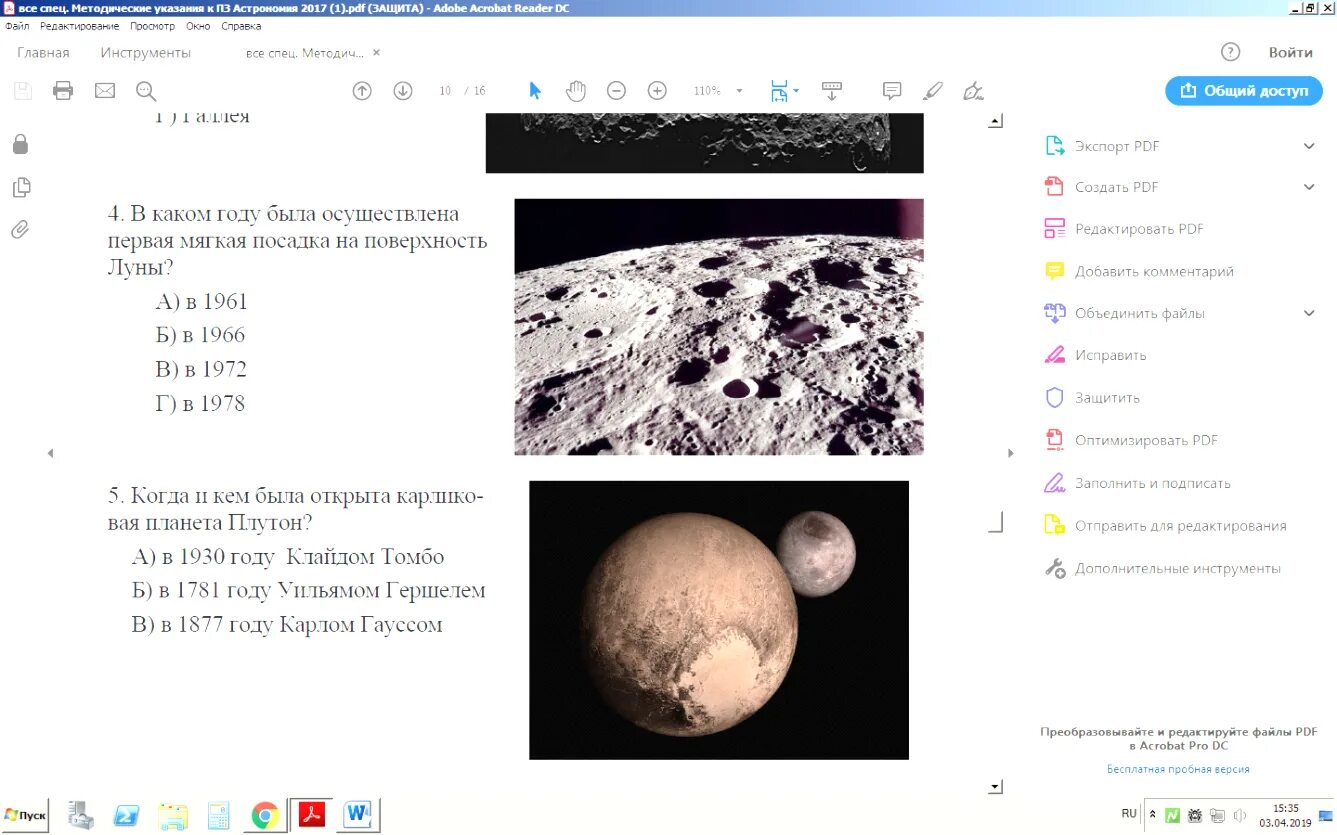Viewport: 1337px width, 835px height.
Task: Add a sticky note comment
Action: 892,91
